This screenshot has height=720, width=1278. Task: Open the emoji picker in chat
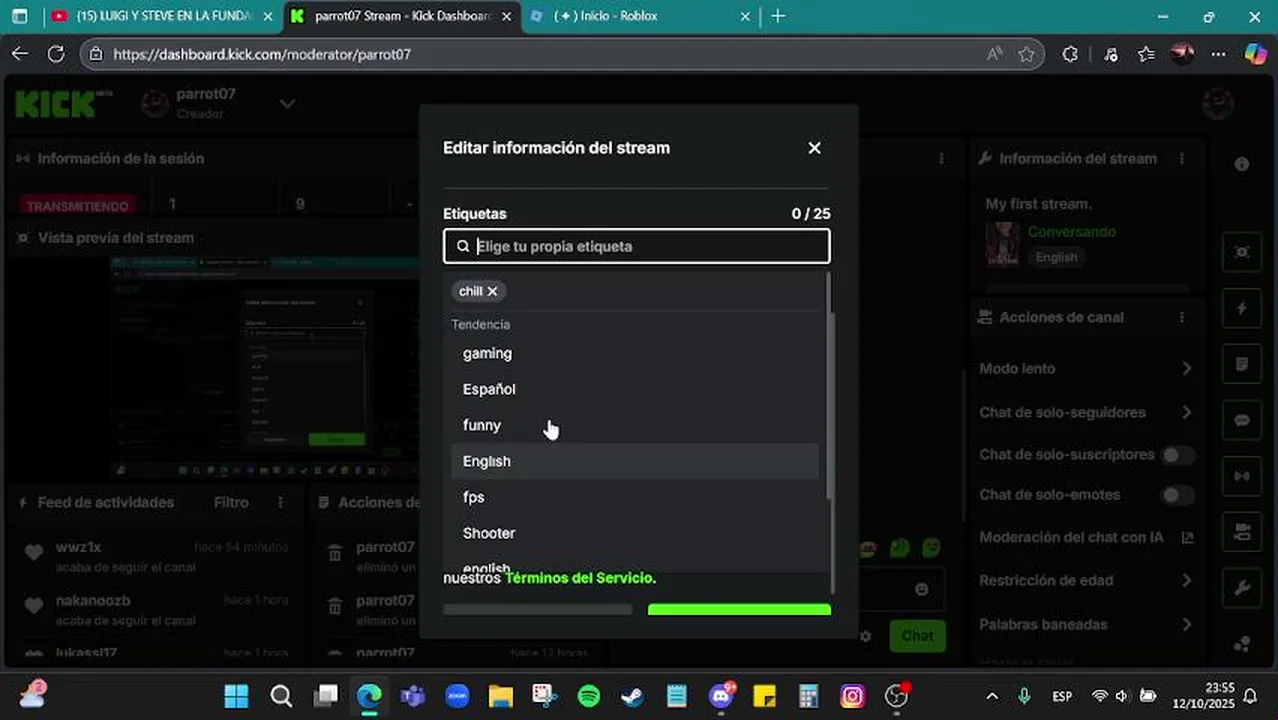click(x=921, y=589)
